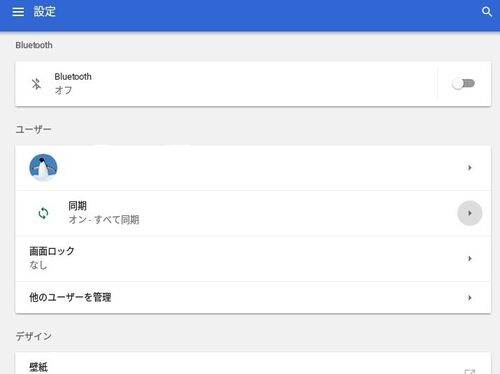
Task: Expand the user account row arrow
Action: tap(470, 168)
